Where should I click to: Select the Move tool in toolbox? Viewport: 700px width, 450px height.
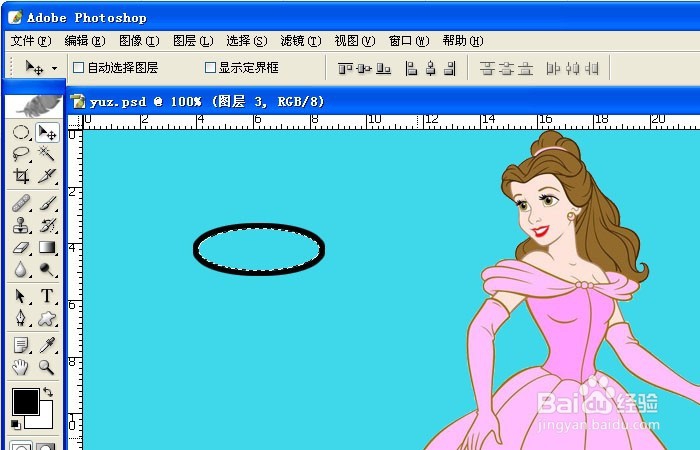tap(47, 133)
